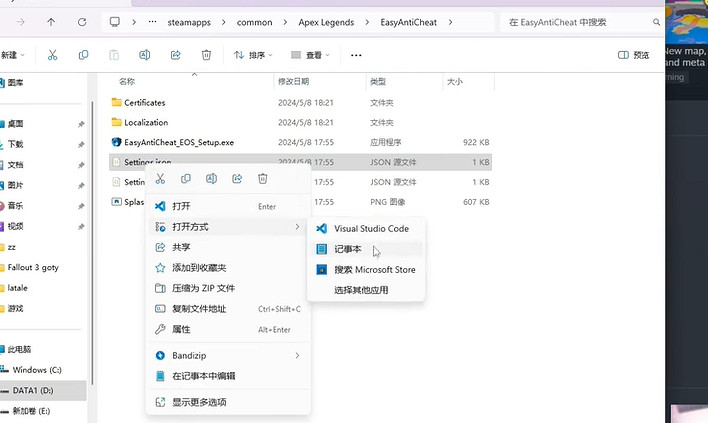Select 显示更多选项 entry
The width and height of the screenshot is (708, 423).
228,402
